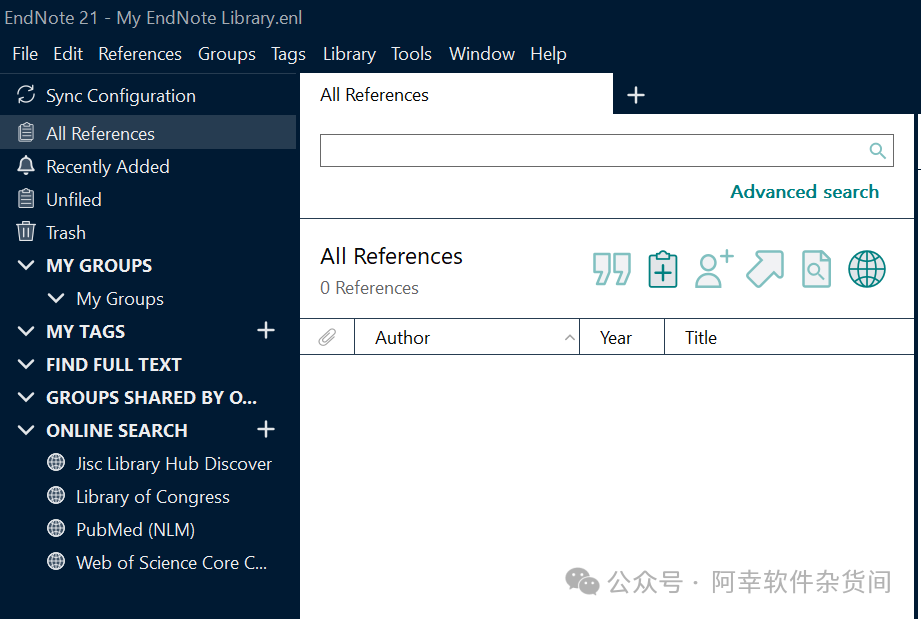Image resolution: width=921 pixels, height=619 pixels.
Task: Open the Window menu
Action: coord(482,54)
